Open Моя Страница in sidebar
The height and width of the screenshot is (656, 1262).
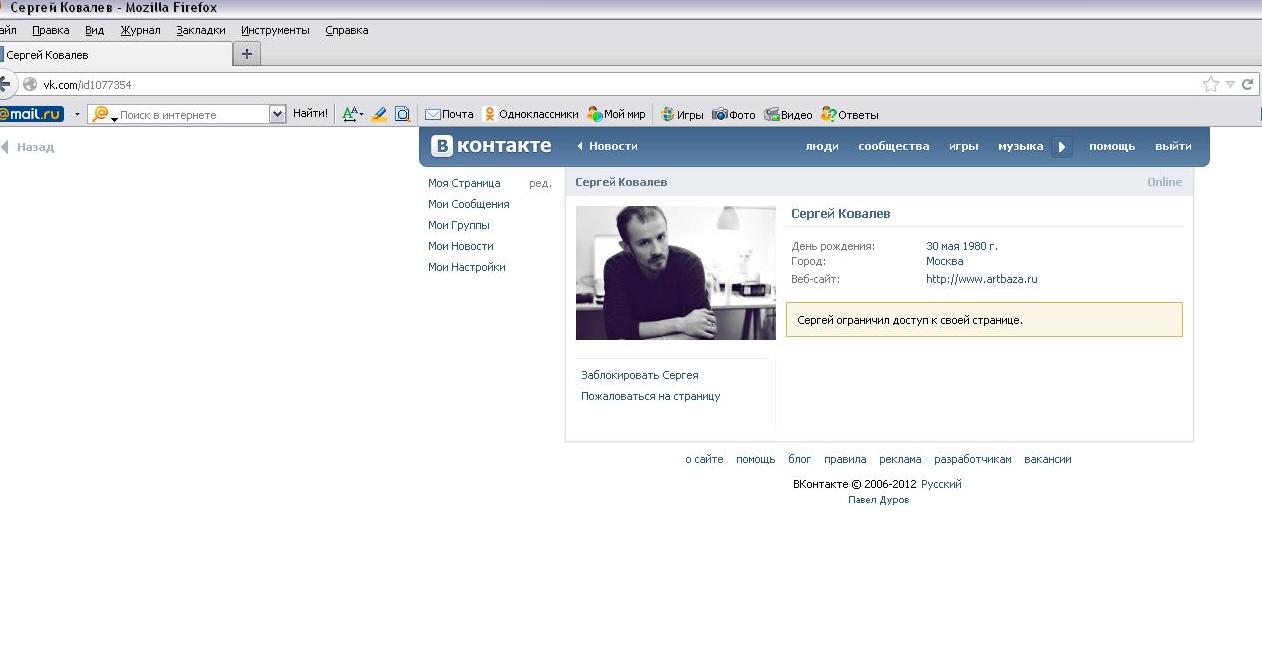(464, 183)
